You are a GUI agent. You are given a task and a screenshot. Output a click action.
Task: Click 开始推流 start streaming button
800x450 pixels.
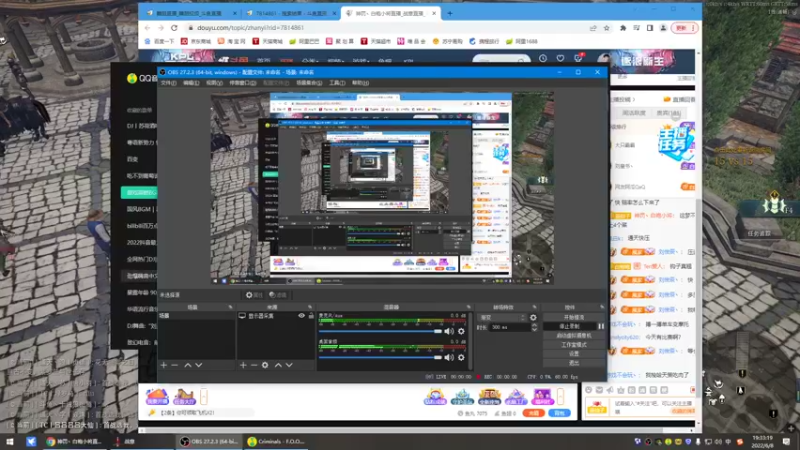[x=574, y=317]
